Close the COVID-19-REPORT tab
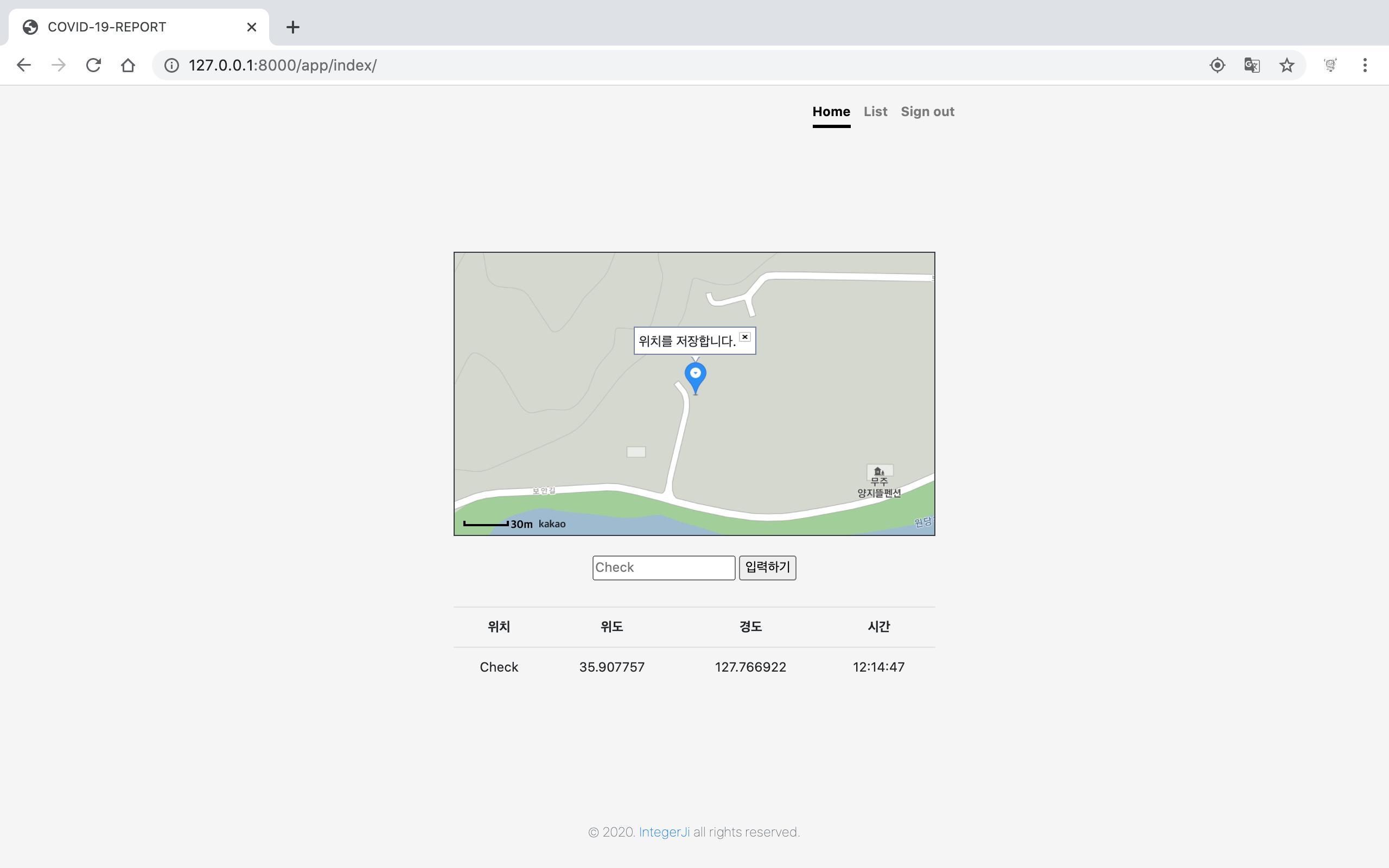Viewport: 1389px width, 868px height. (251, 27)
